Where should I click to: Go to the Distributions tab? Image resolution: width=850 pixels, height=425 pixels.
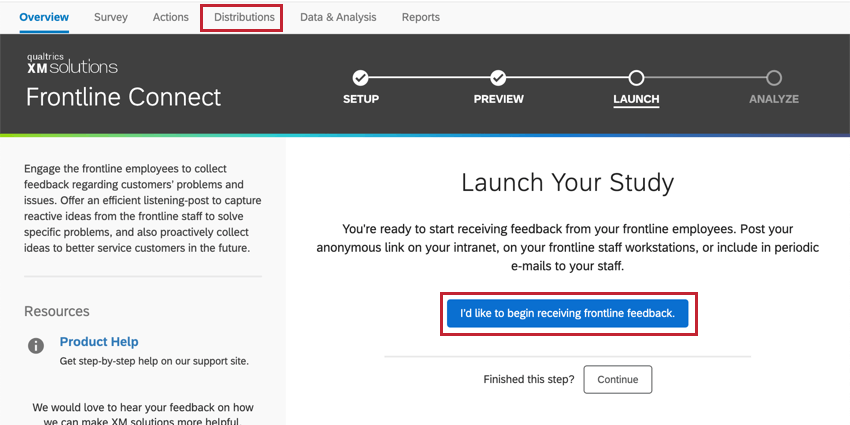[x=244, y=17]
